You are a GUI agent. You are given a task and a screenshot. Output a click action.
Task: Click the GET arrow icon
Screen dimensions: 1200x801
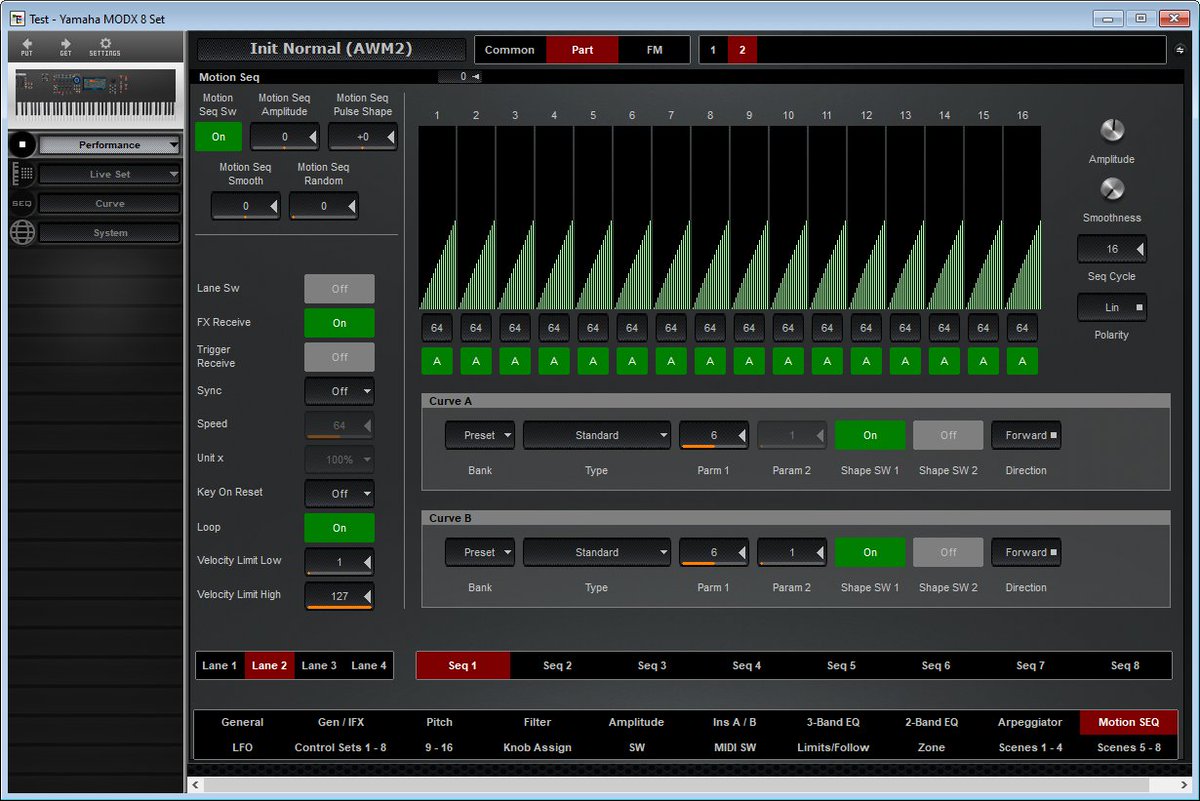point(65,44)
